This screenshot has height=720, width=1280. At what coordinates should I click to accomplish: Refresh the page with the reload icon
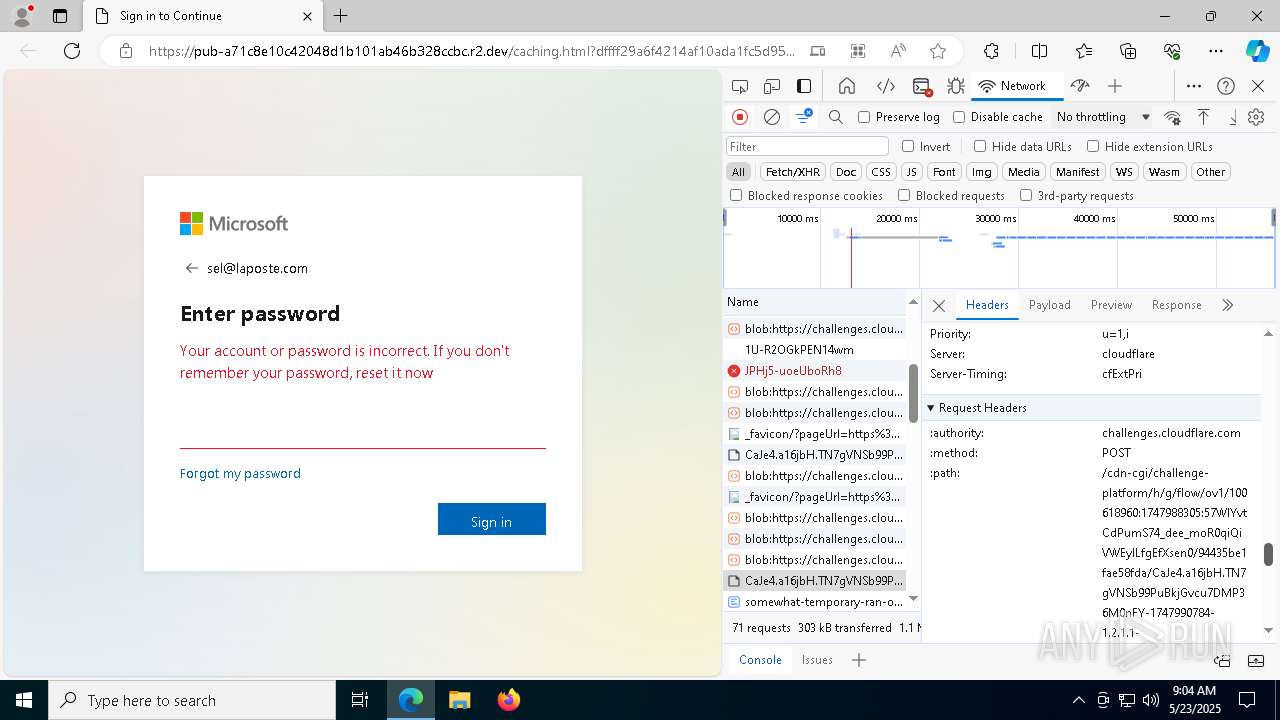pyautogui.click(x=72, y=51)
